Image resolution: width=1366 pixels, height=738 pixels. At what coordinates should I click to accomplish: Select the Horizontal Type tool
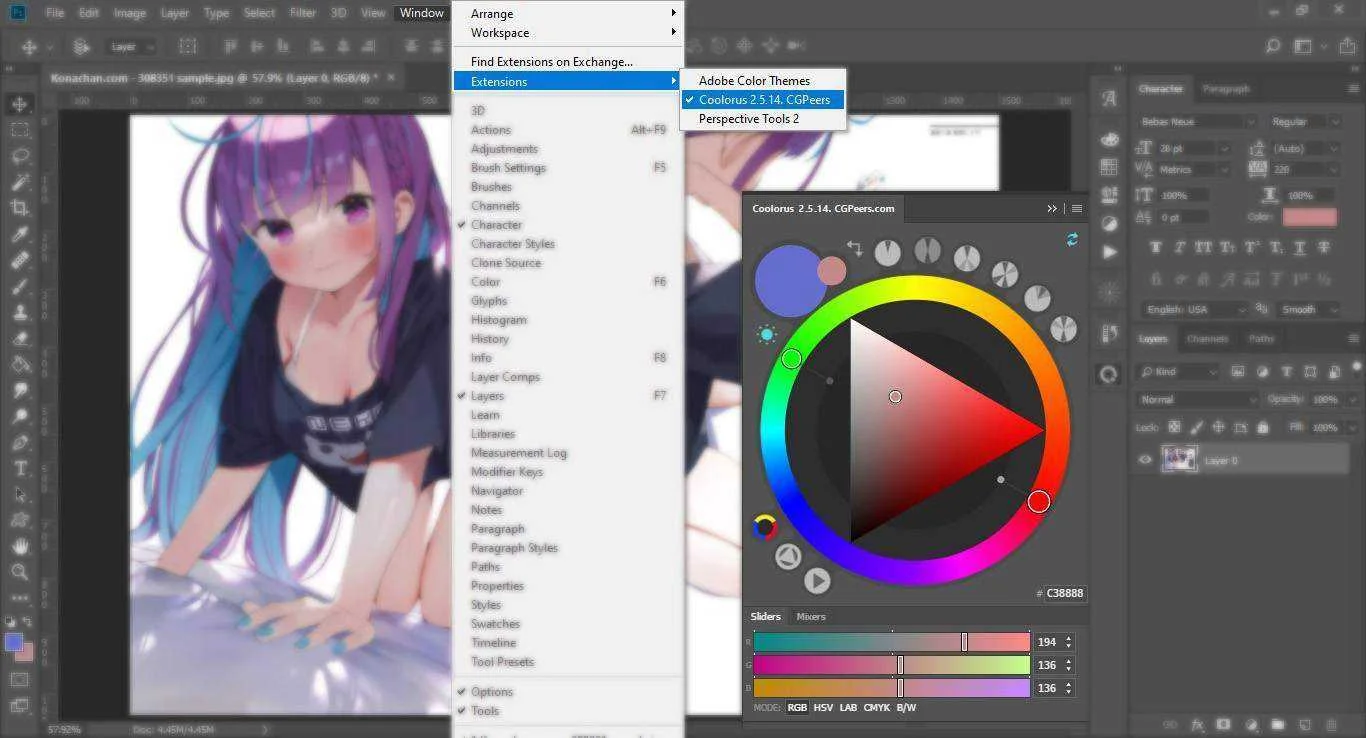[x=19, y=468]
